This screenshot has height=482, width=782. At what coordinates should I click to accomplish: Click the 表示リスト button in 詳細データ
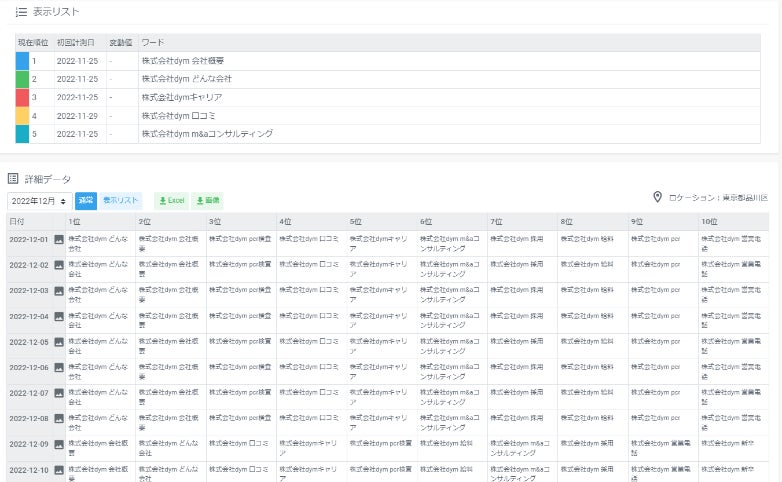(x=120, y=201)
